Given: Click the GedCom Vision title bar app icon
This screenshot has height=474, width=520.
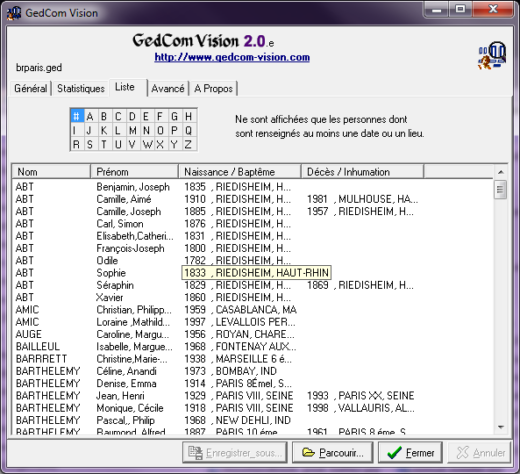Looking at the screenshot, I should pyautogui.click(x=14, y=13).
